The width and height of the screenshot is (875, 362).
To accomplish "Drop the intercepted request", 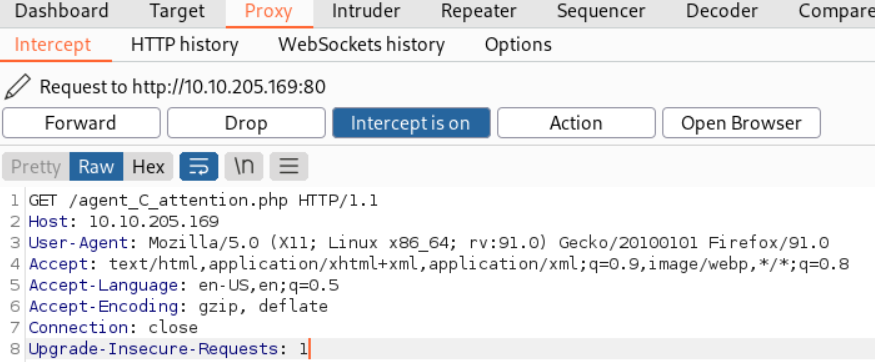I will (246, 123).
